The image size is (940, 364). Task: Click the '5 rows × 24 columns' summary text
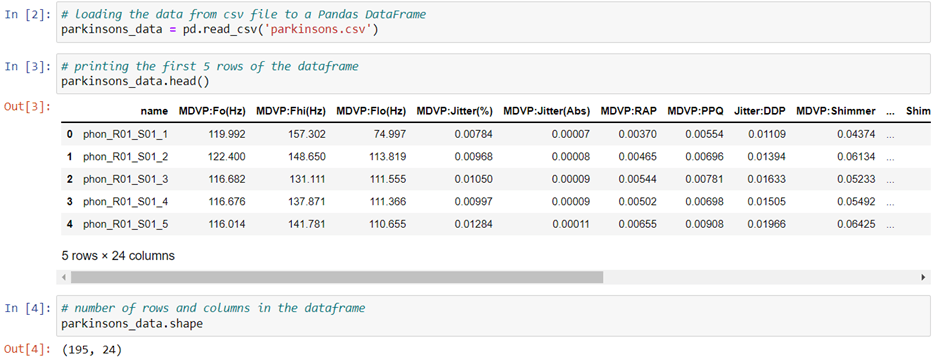point(118,256)
